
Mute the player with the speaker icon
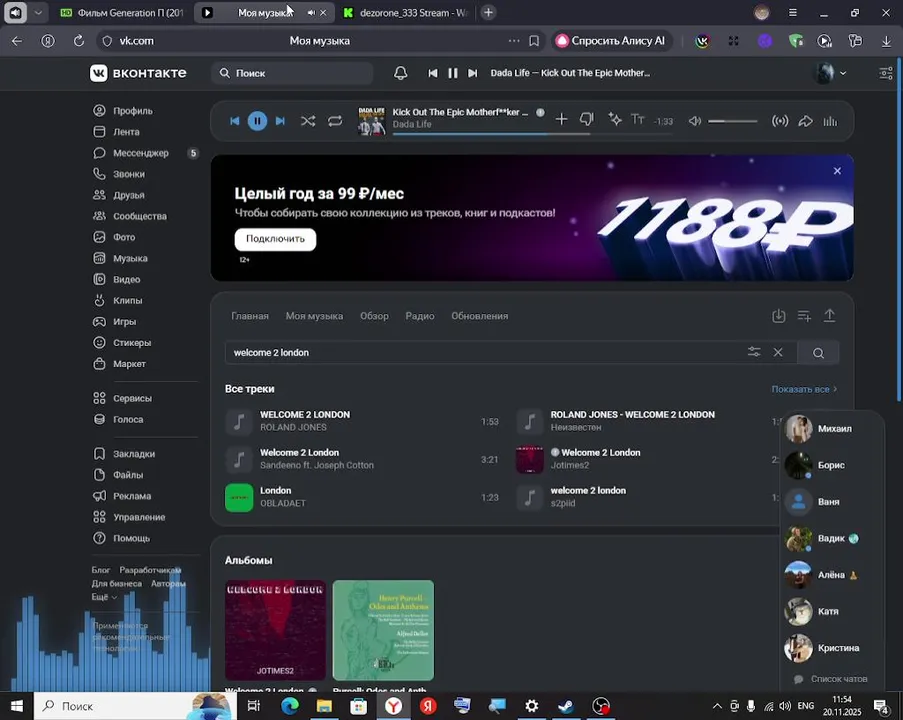pos(695,121)
